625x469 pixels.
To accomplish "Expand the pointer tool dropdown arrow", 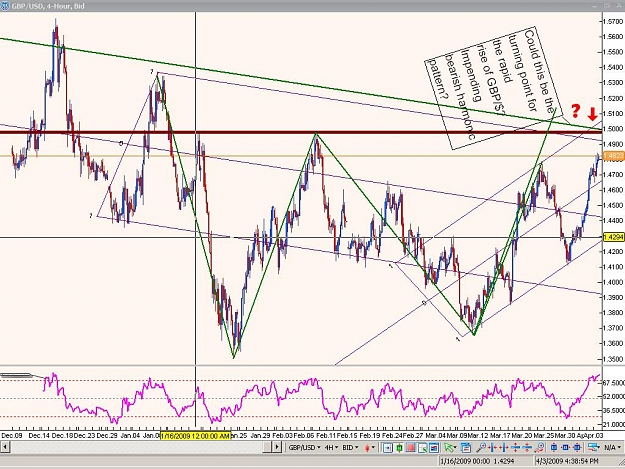I will coord(455,448).
